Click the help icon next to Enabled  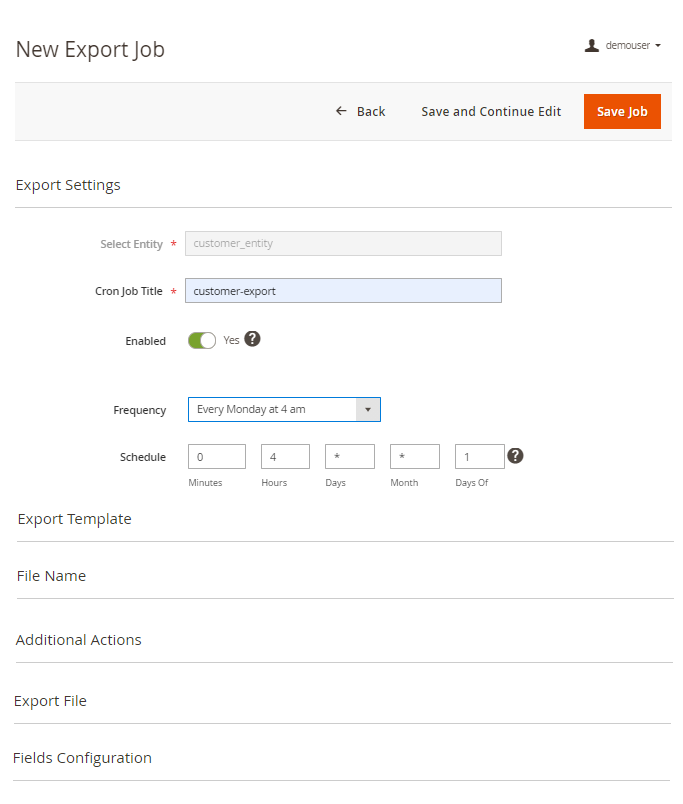click(x=252, y=339)
